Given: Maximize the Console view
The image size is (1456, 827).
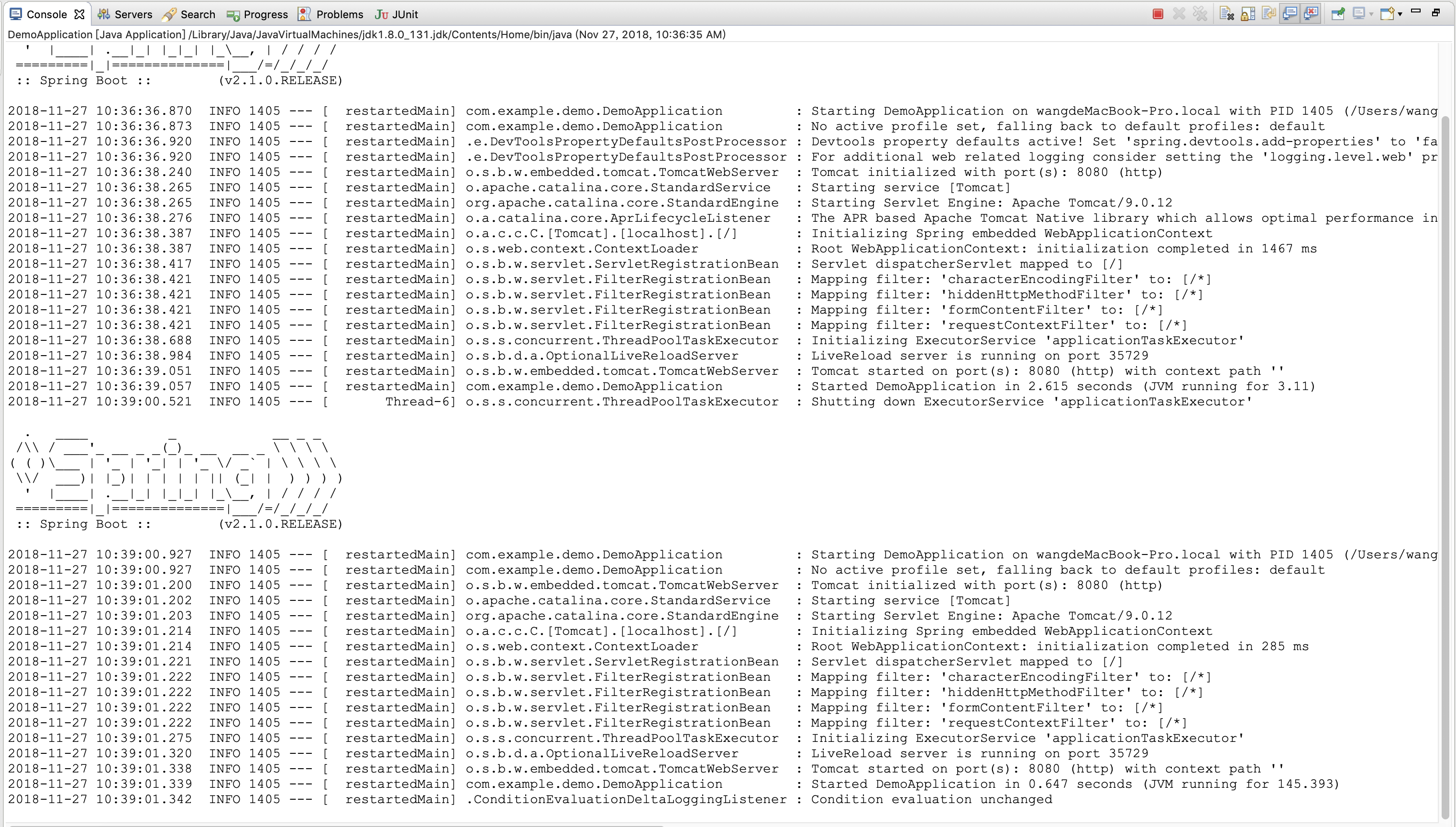Looking at the screenshot, I should (1437, 14).
